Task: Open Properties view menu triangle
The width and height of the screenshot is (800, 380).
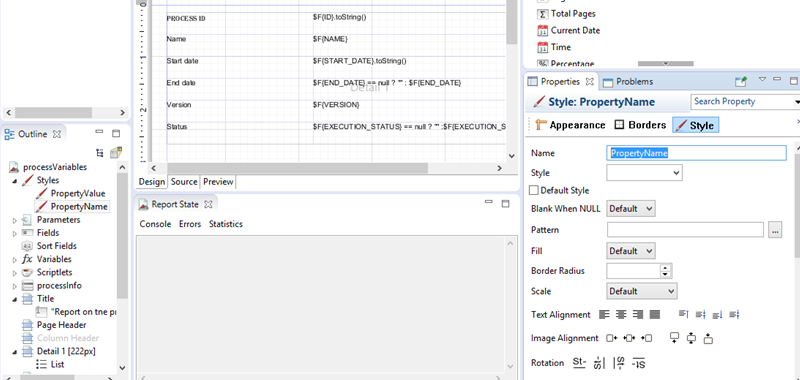Action: tap(762, 79)
